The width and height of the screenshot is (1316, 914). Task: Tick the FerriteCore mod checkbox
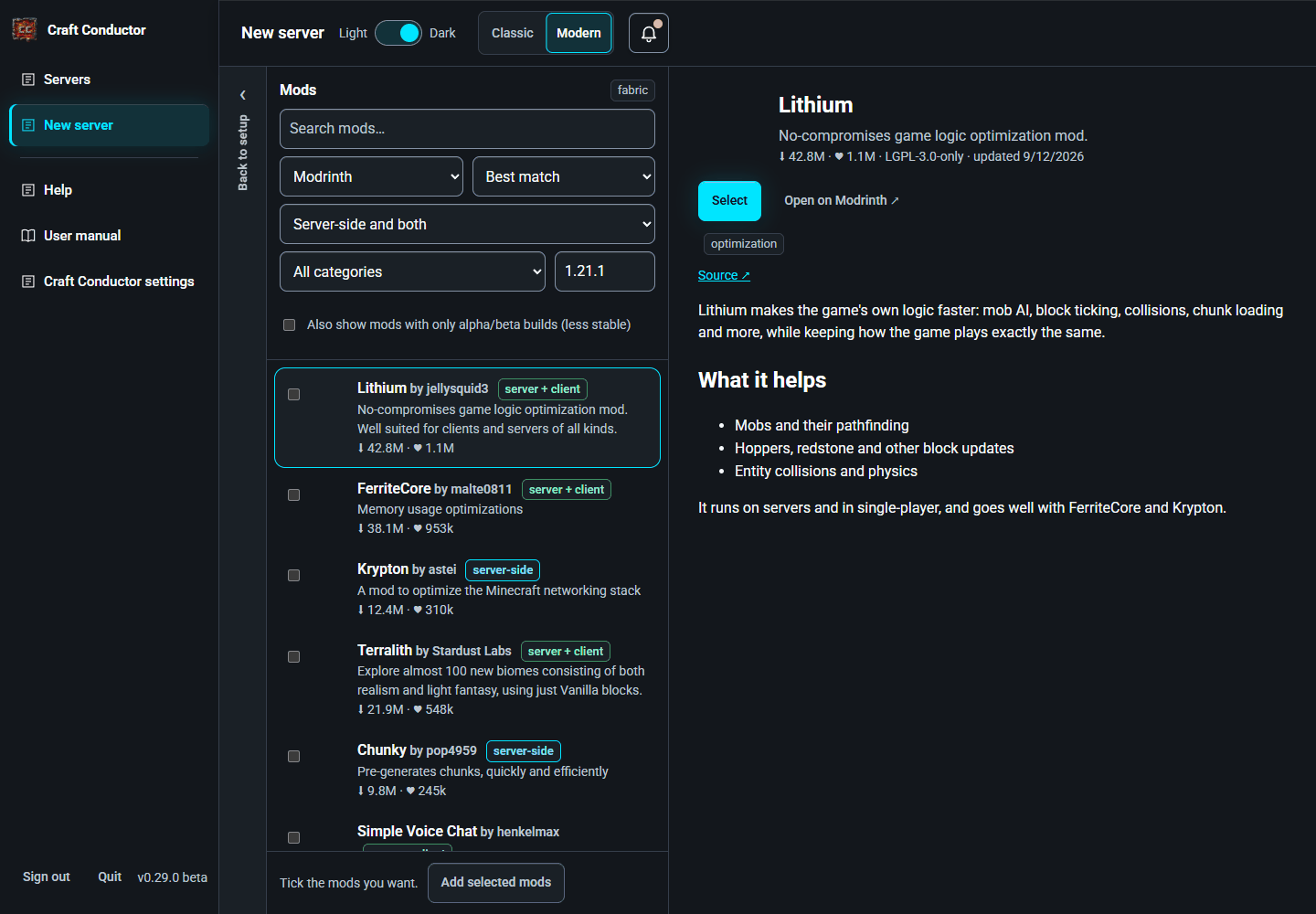click(x=294, y=495)
